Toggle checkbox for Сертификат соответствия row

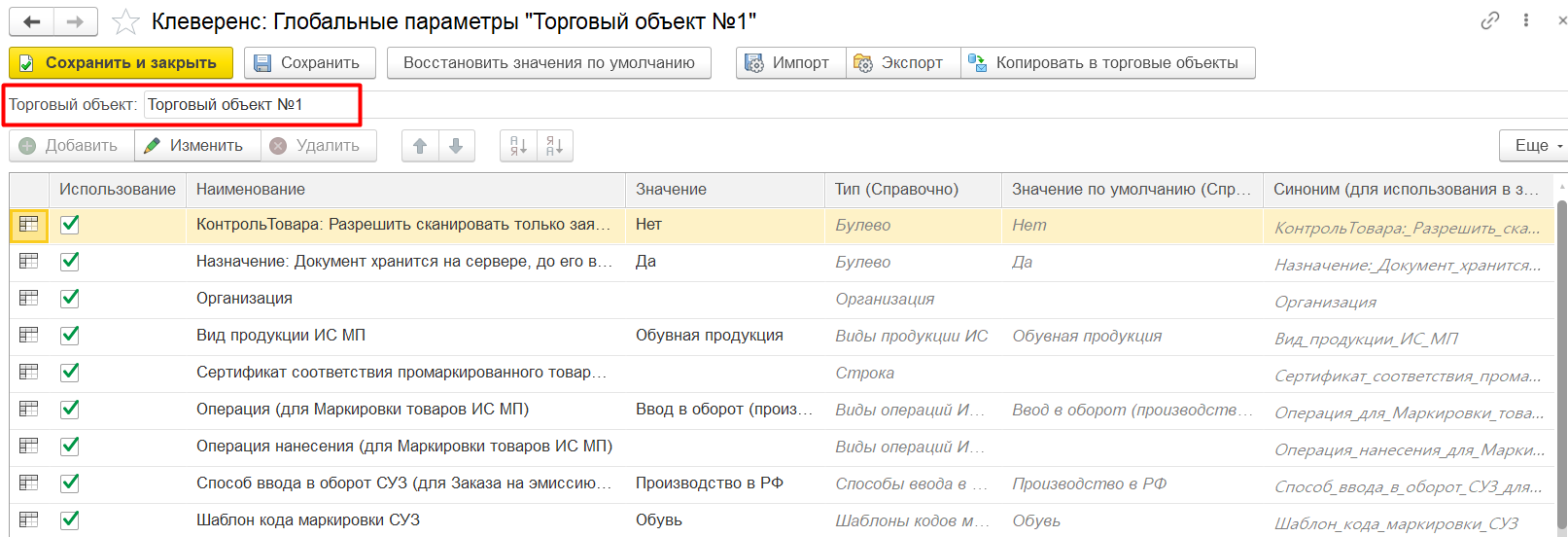pyautogui.click(x=70, y=372)
